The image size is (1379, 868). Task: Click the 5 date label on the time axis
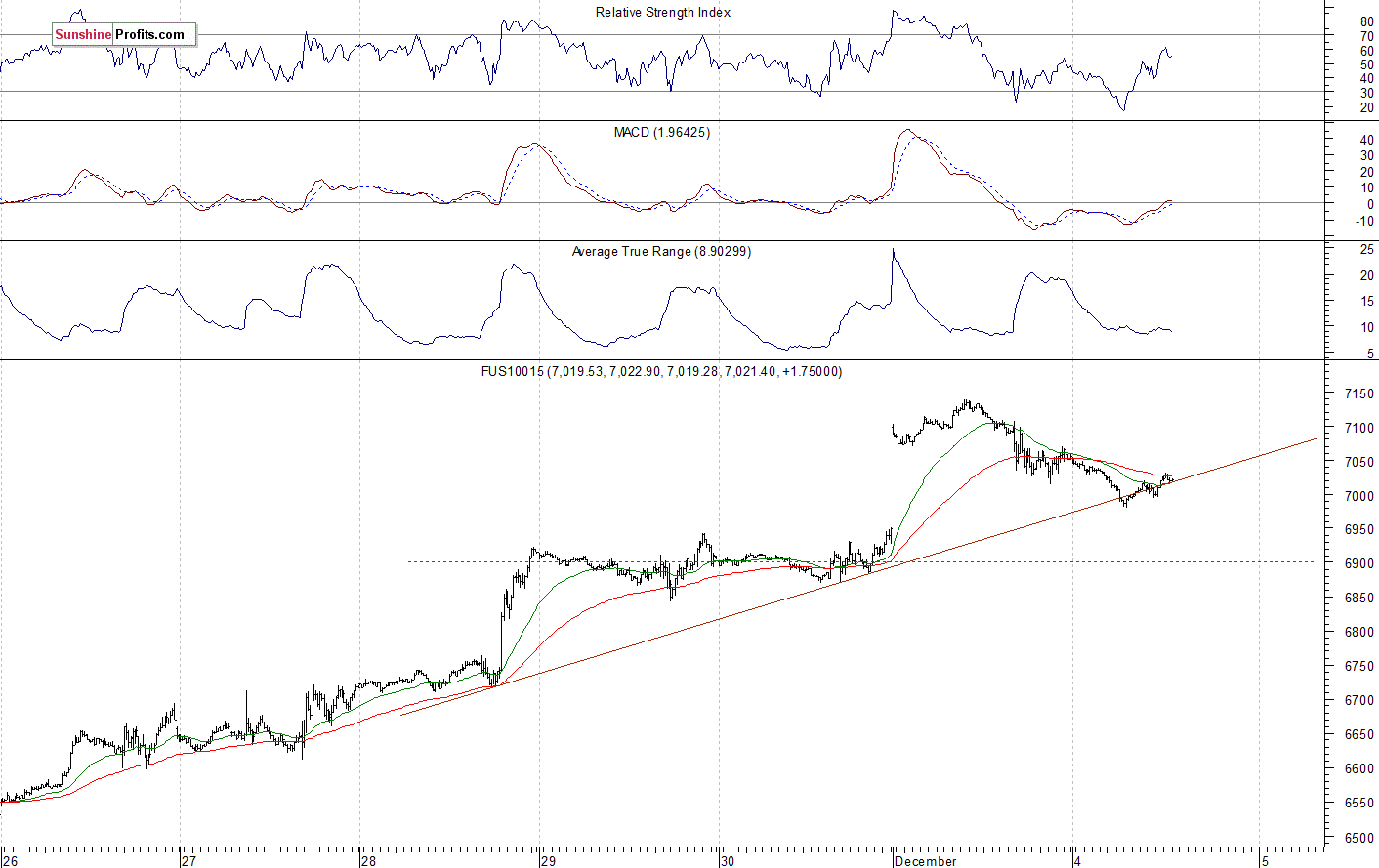pos(1265,861)
